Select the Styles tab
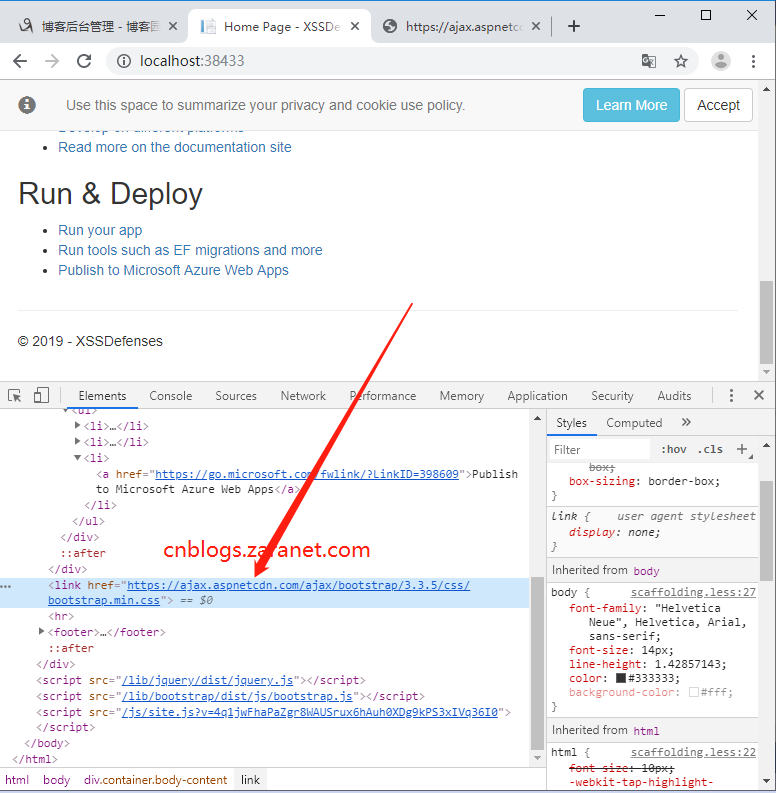This screenshot has height=793, width=776. tap(571, 423)
